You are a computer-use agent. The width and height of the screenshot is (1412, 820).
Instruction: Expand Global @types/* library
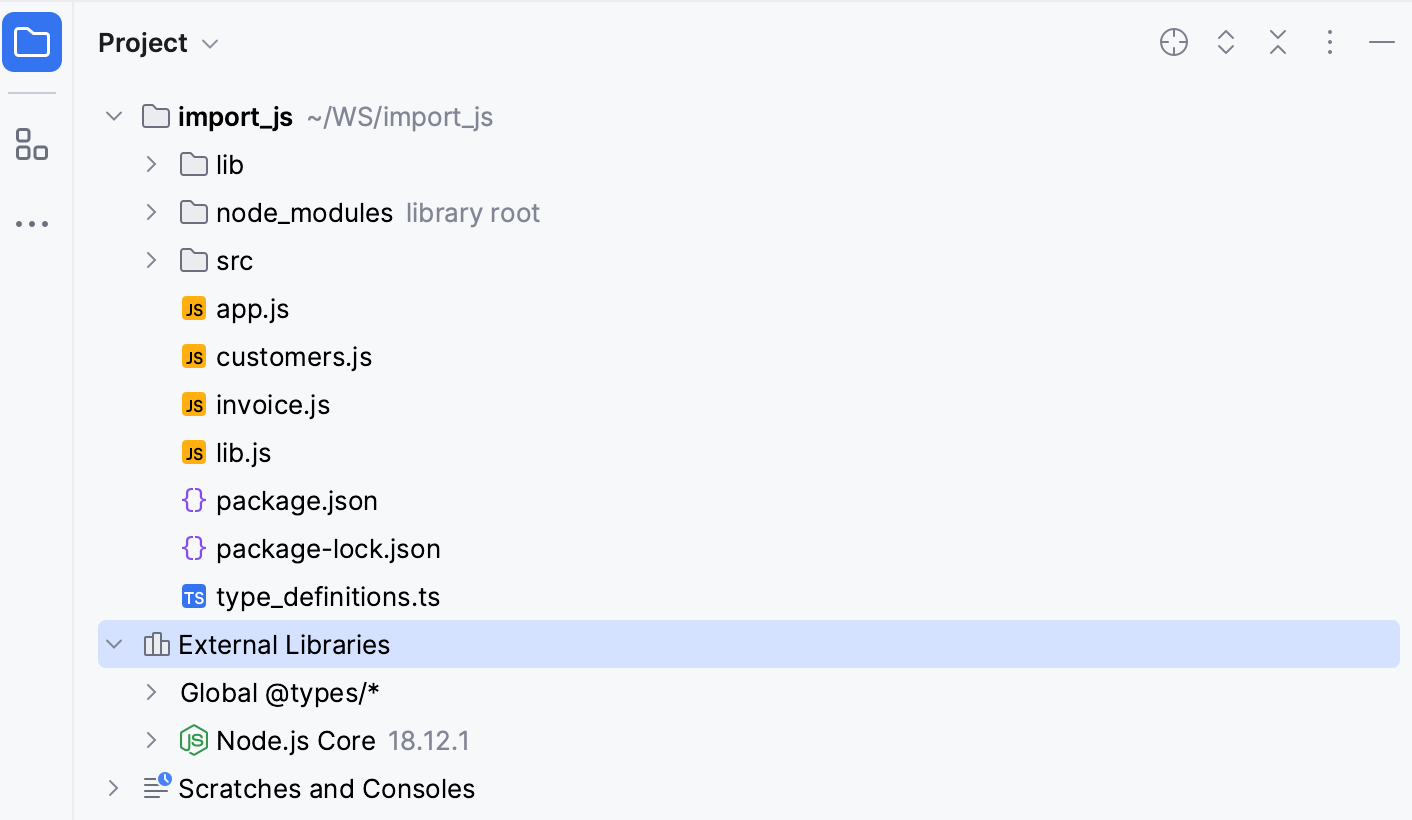151,692
